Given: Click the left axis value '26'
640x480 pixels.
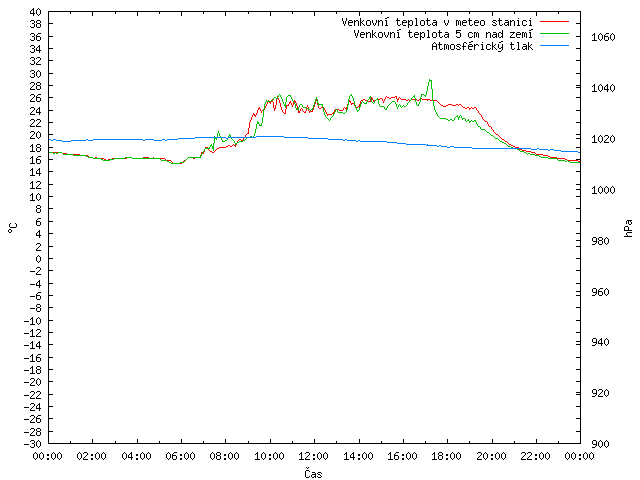Looking at the screenshot, I should click(x=36, y=98).
